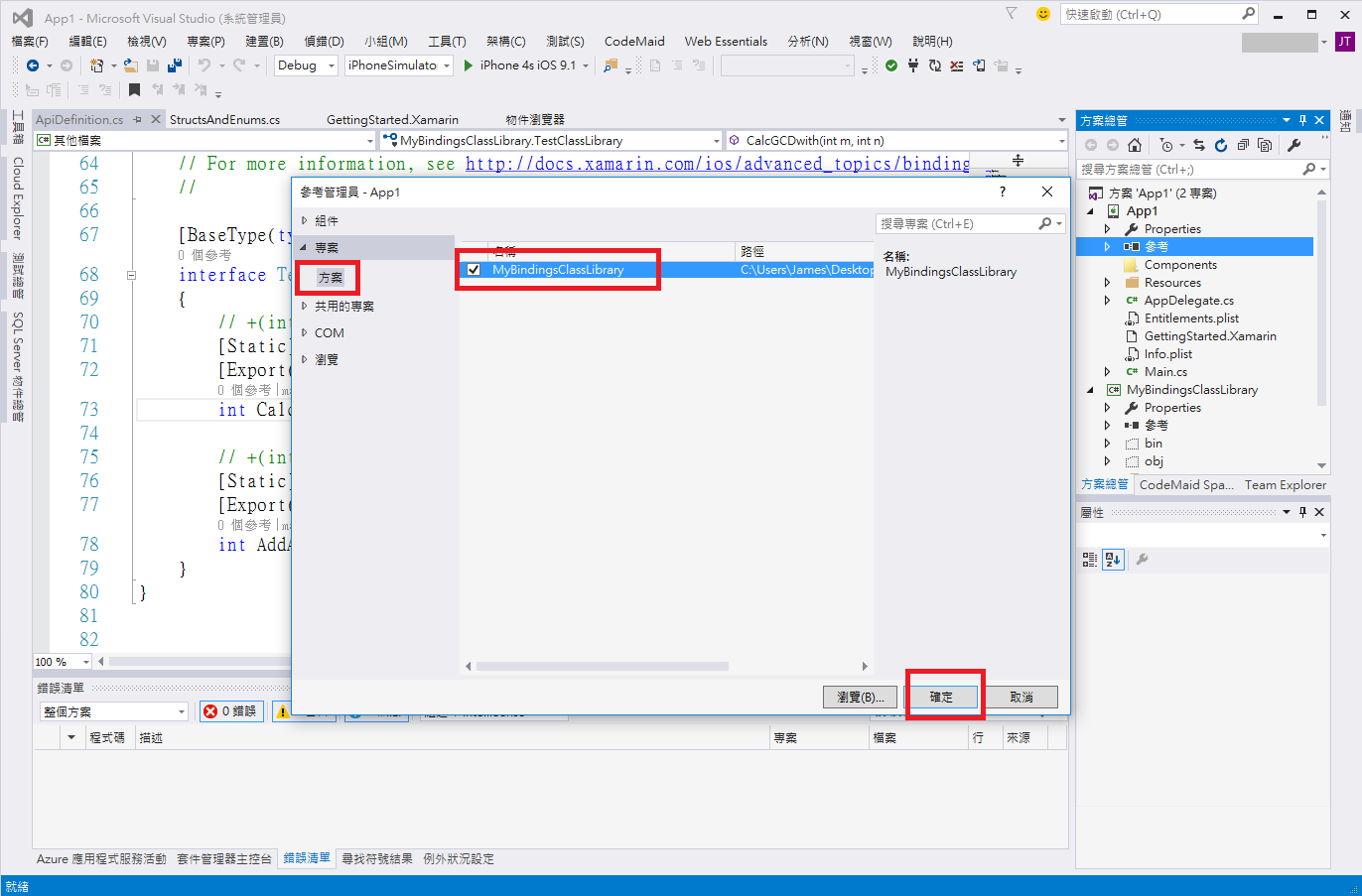
Task: Collapse outline of interface at line 68
Action: point(131,275)
